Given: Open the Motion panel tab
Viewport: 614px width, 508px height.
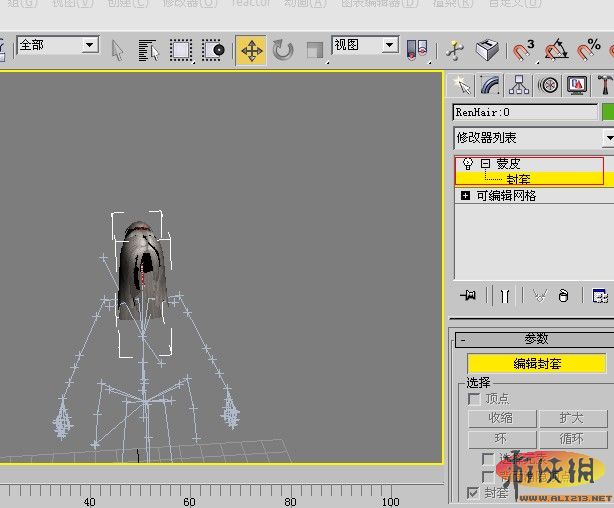Looking at the screenshot, I should click(x=547, y=85).
